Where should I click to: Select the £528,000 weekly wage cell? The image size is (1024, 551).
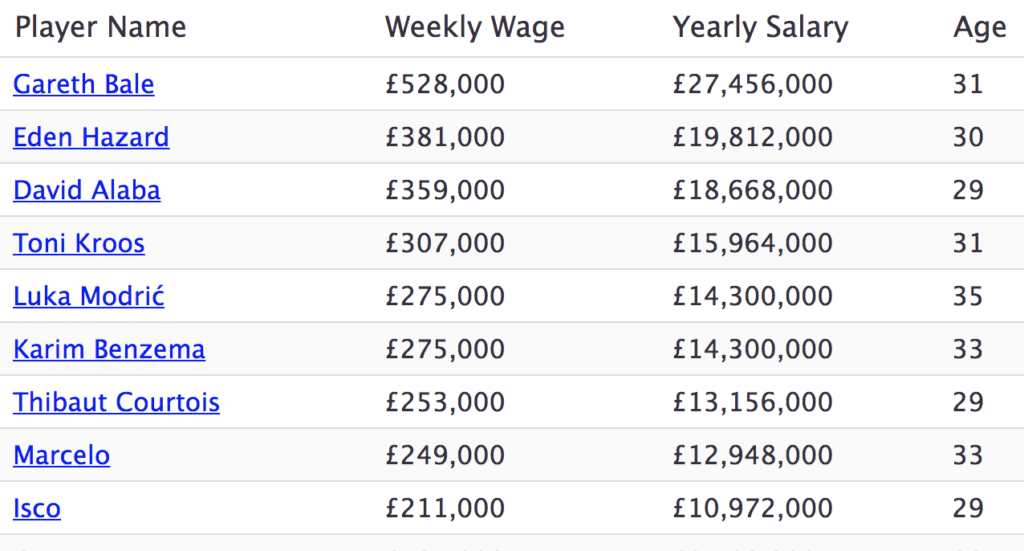pos(445,84)
